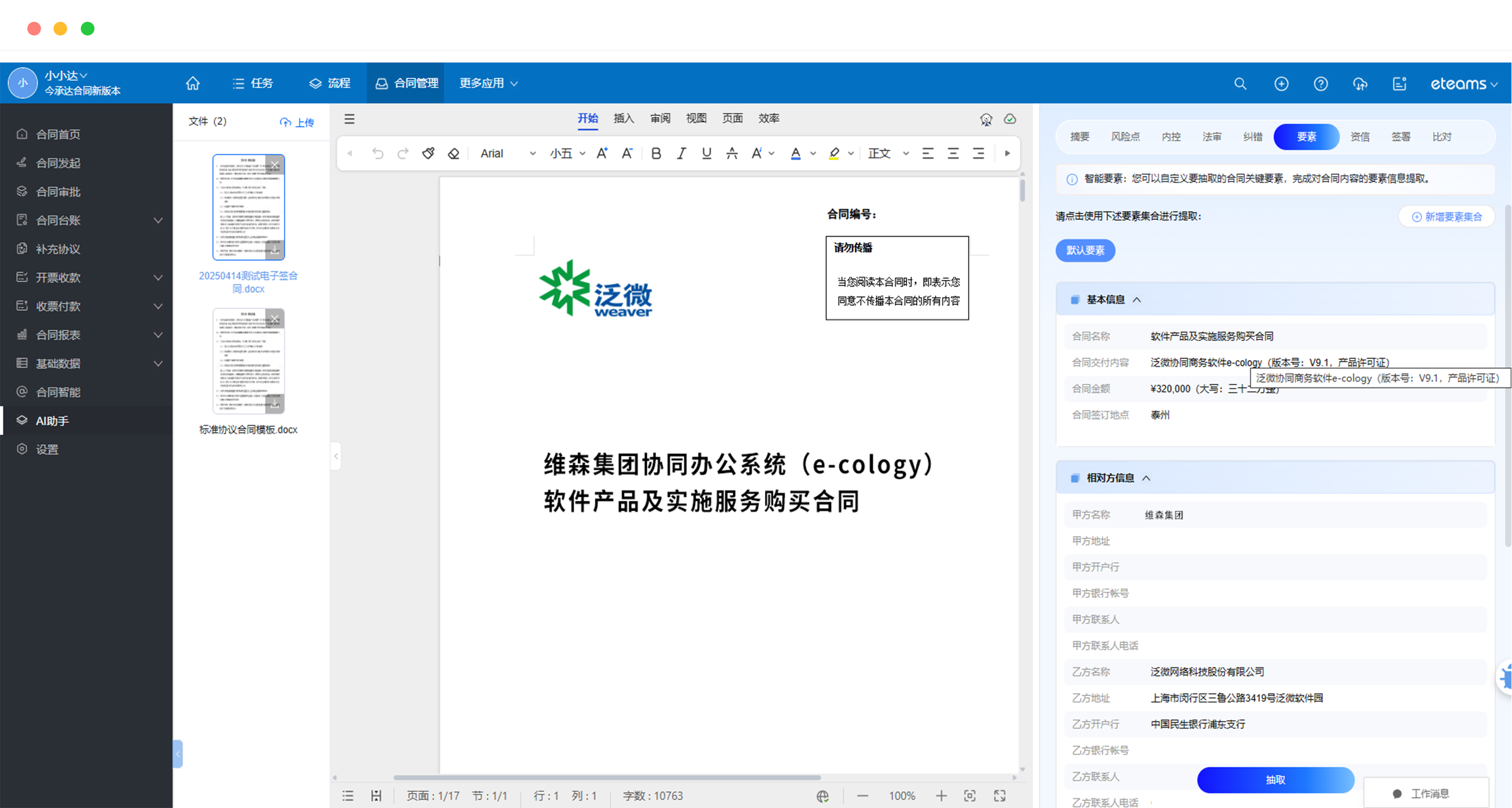Toggle strikethrough formatting
1512x808 pixels.
click(x=731, y=153)
